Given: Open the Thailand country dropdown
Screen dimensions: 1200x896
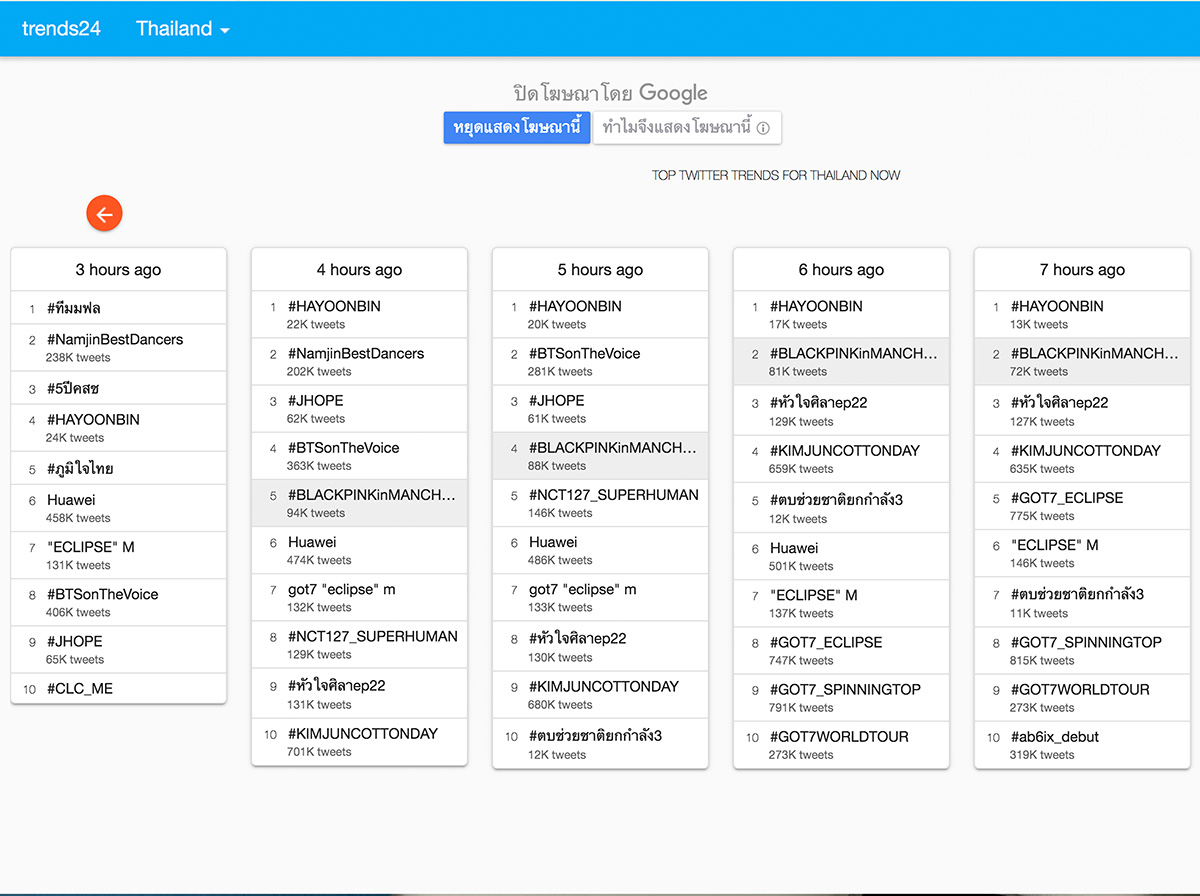Looking at the screenshot, I should pos(183,29).
